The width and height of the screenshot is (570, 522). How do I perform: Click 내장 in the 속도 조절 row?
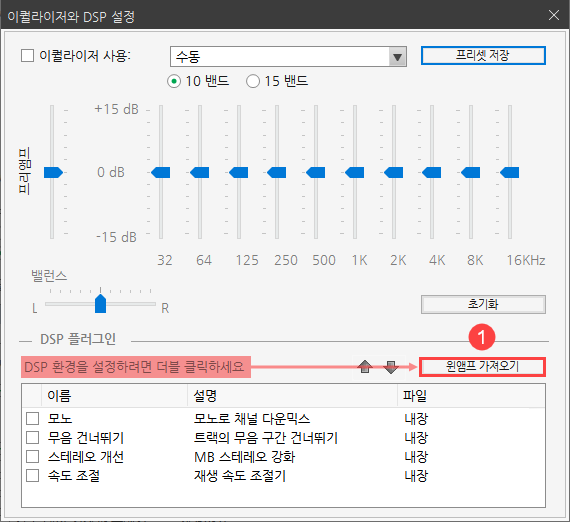[416, 475]
